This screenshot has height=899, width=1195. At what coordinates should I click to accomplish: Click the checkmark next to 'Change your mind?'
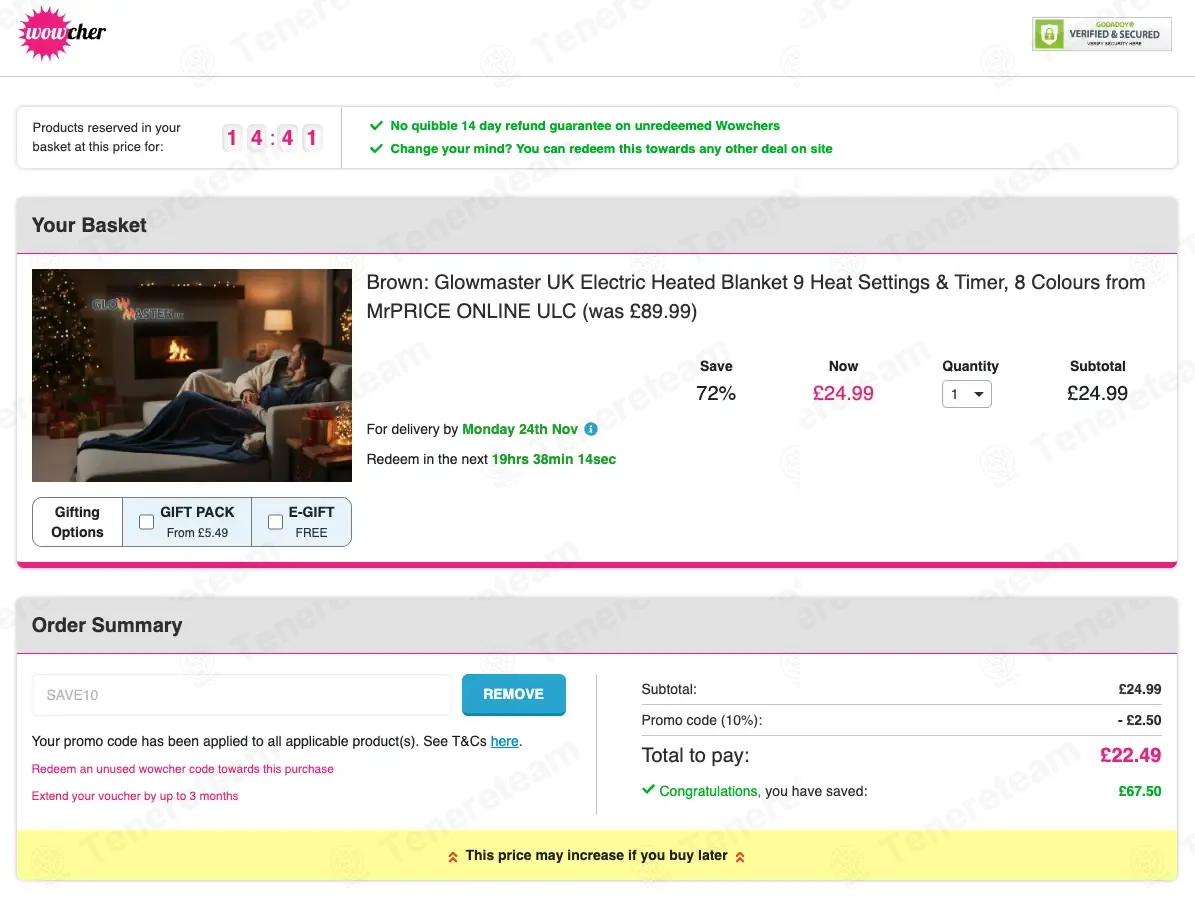click(x=376, y=149)
